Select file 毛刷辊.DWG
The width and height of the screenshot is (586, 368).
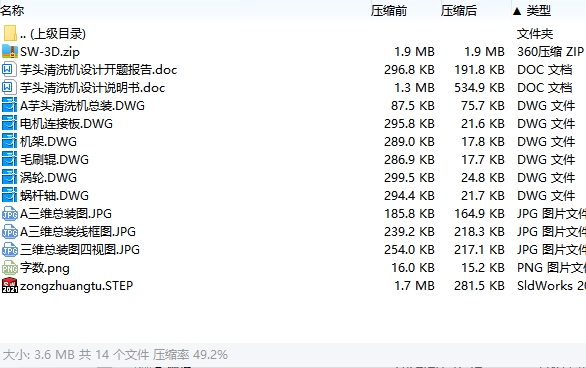[54, 159]
